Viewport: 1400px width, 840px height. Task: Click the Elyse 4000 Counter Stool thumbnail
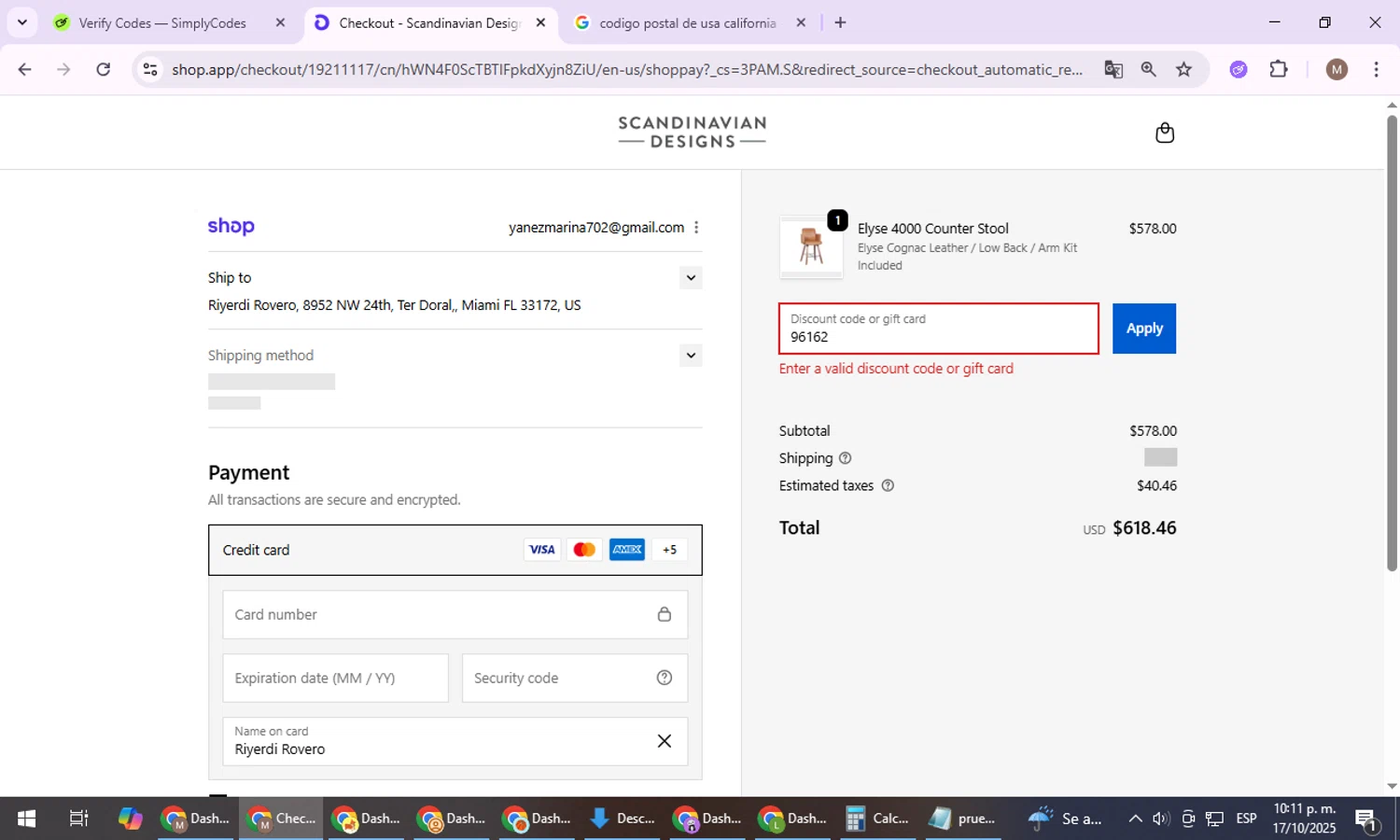coord(811,247)
